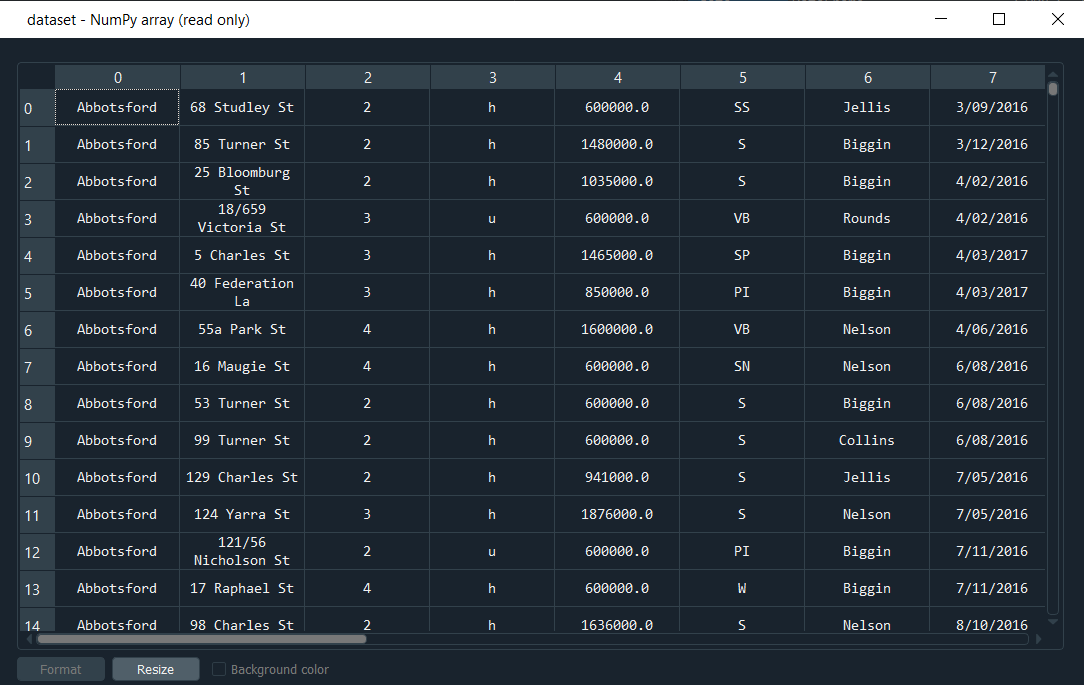Enable the Background color checkbox
The image size is (1084, 685).
tap(219, 669)
